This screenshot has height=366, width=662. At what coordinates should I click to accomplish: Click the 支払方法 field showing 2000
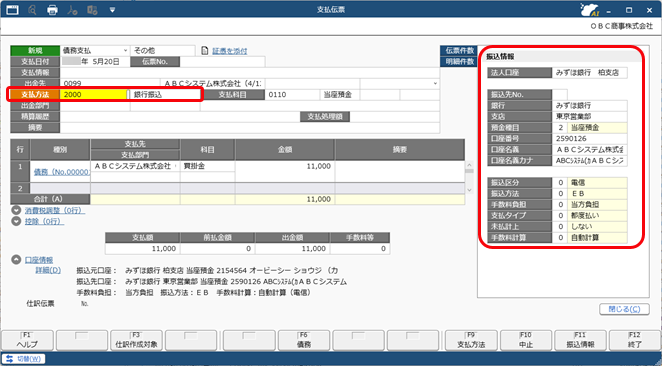point(94,95)
